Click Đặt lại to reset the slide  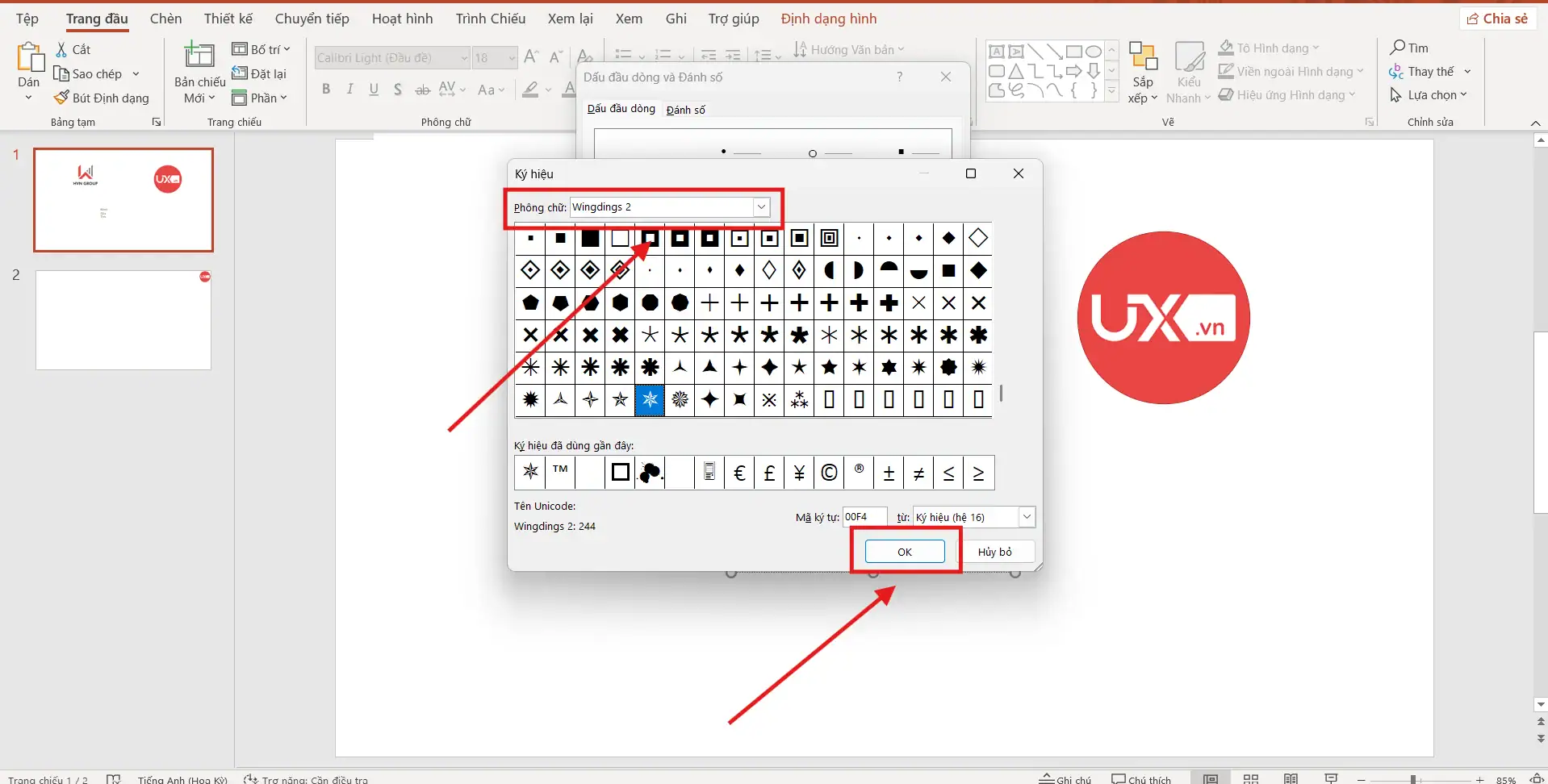coord(259,73)
